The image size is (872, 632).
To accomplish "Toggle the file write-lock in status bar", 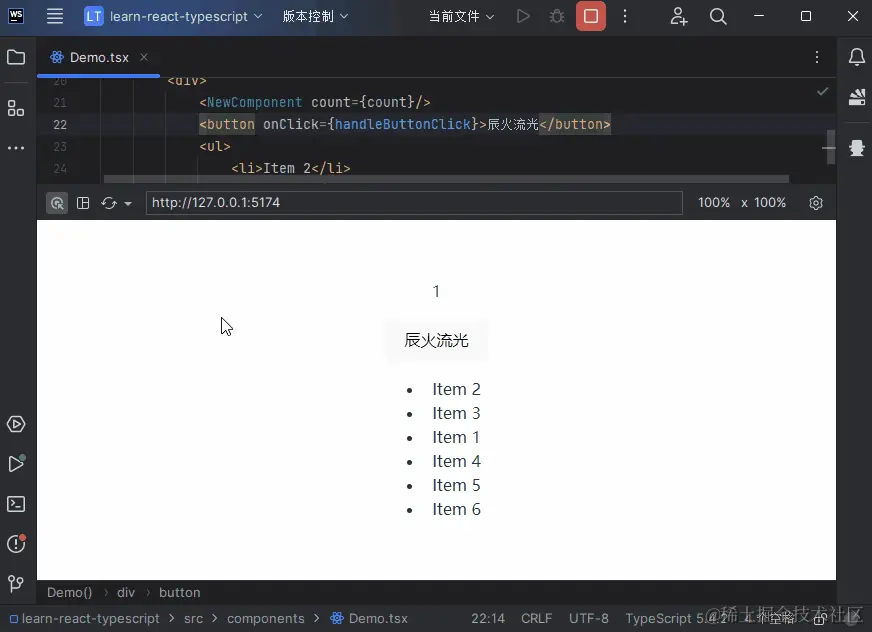I will click(818, 618).
